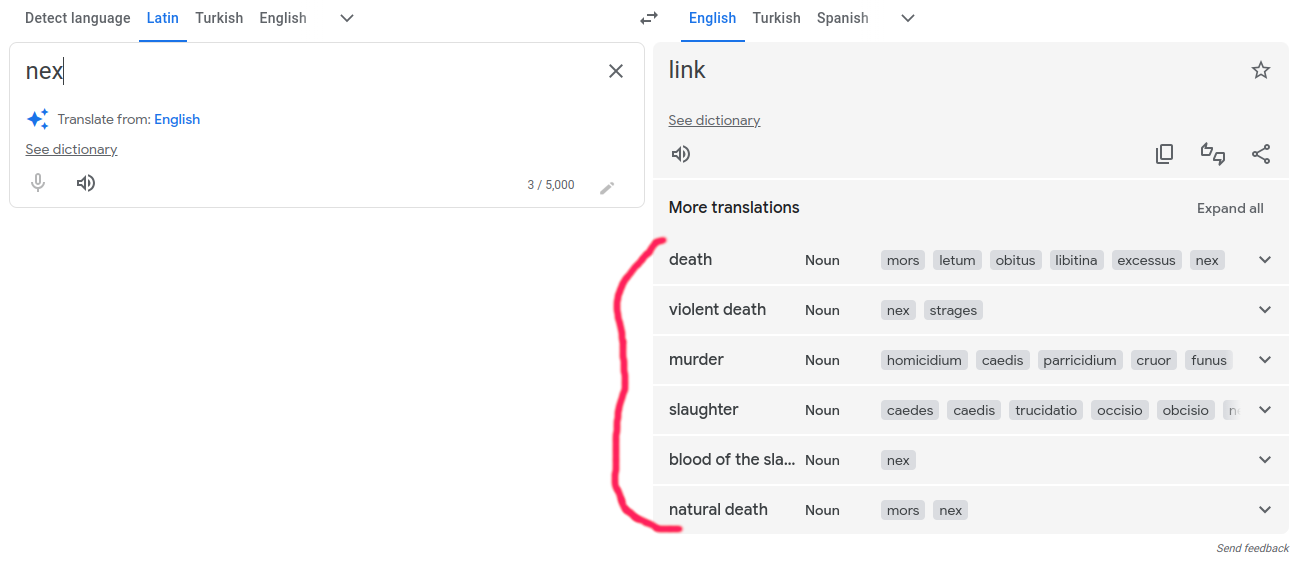
Task: Expand the 'slaughter' translation row
Action: 1265,410
